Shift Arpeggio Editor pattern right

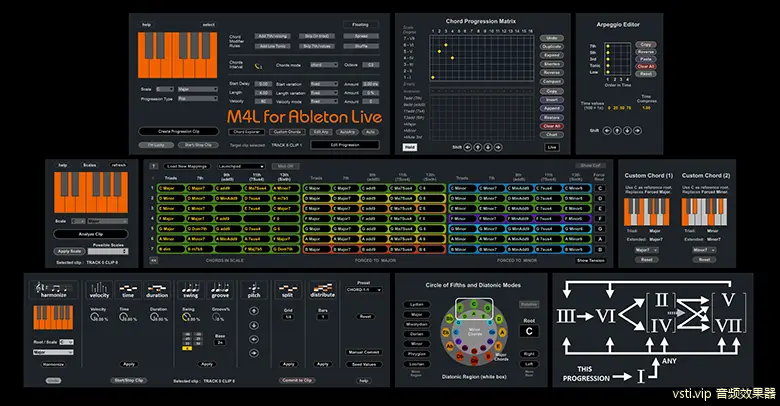pos(637,130)
